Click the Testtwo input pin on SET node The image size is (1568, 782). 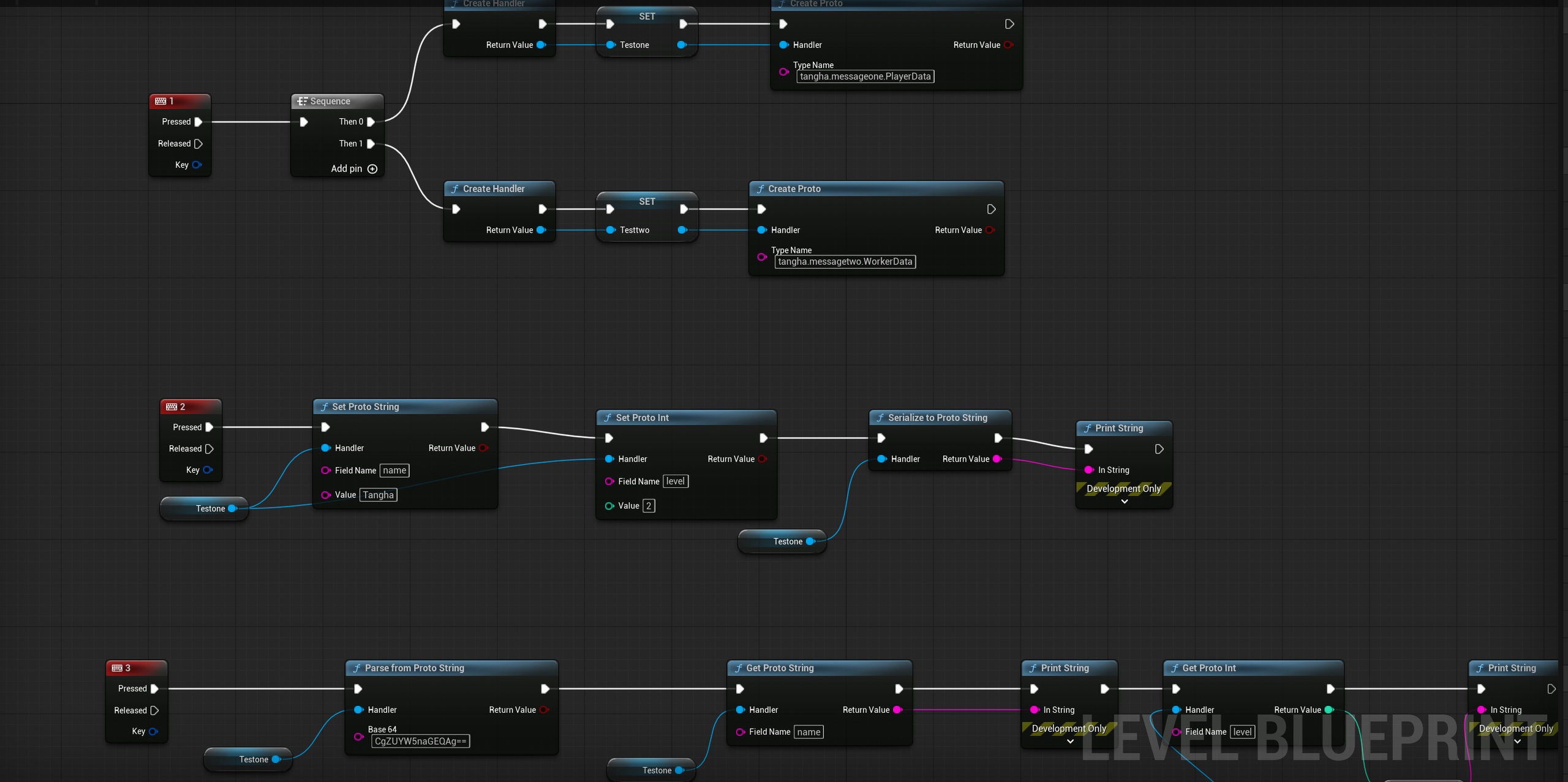point(611,230)
